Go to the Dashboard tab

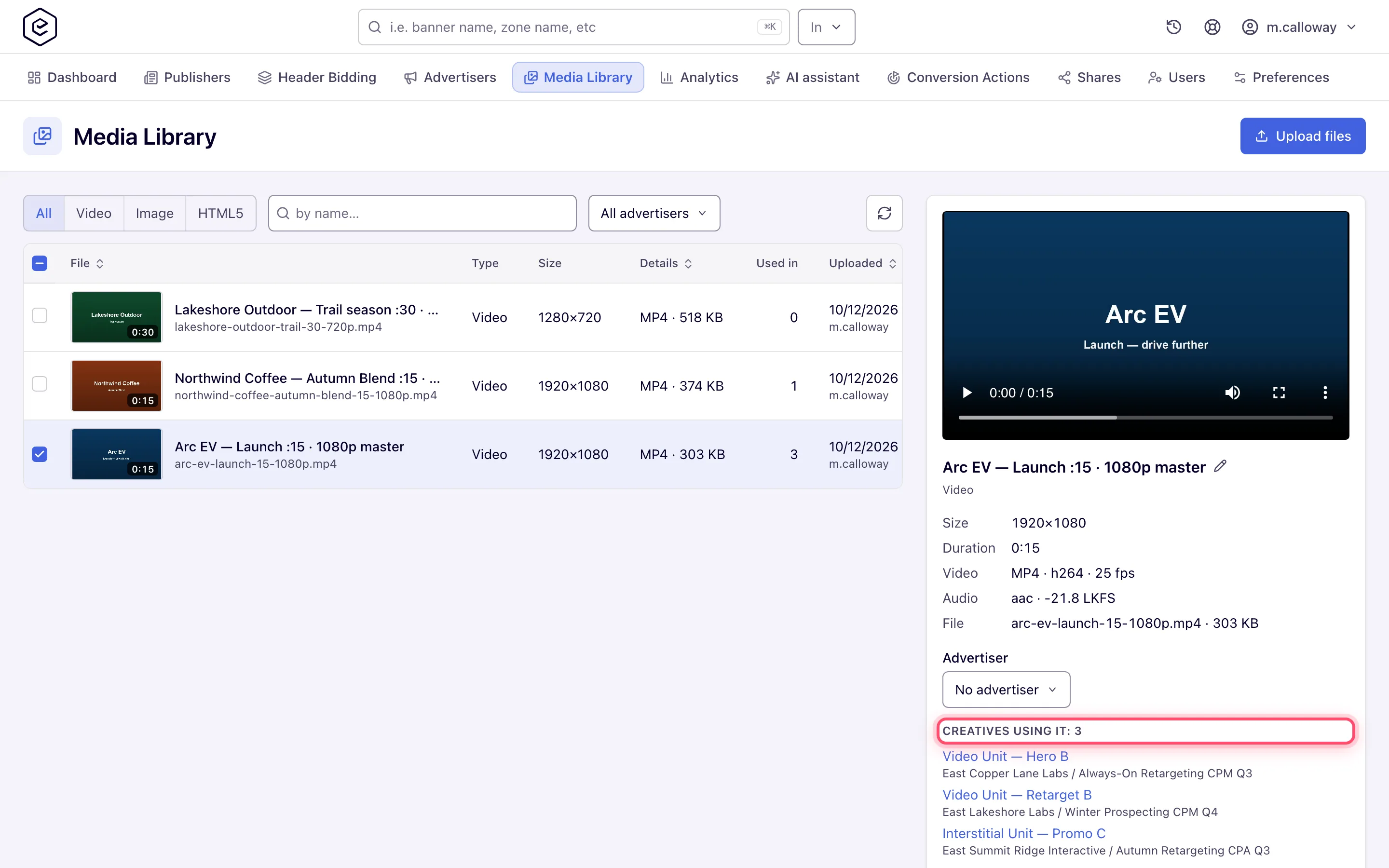click(x=72, y=78)
